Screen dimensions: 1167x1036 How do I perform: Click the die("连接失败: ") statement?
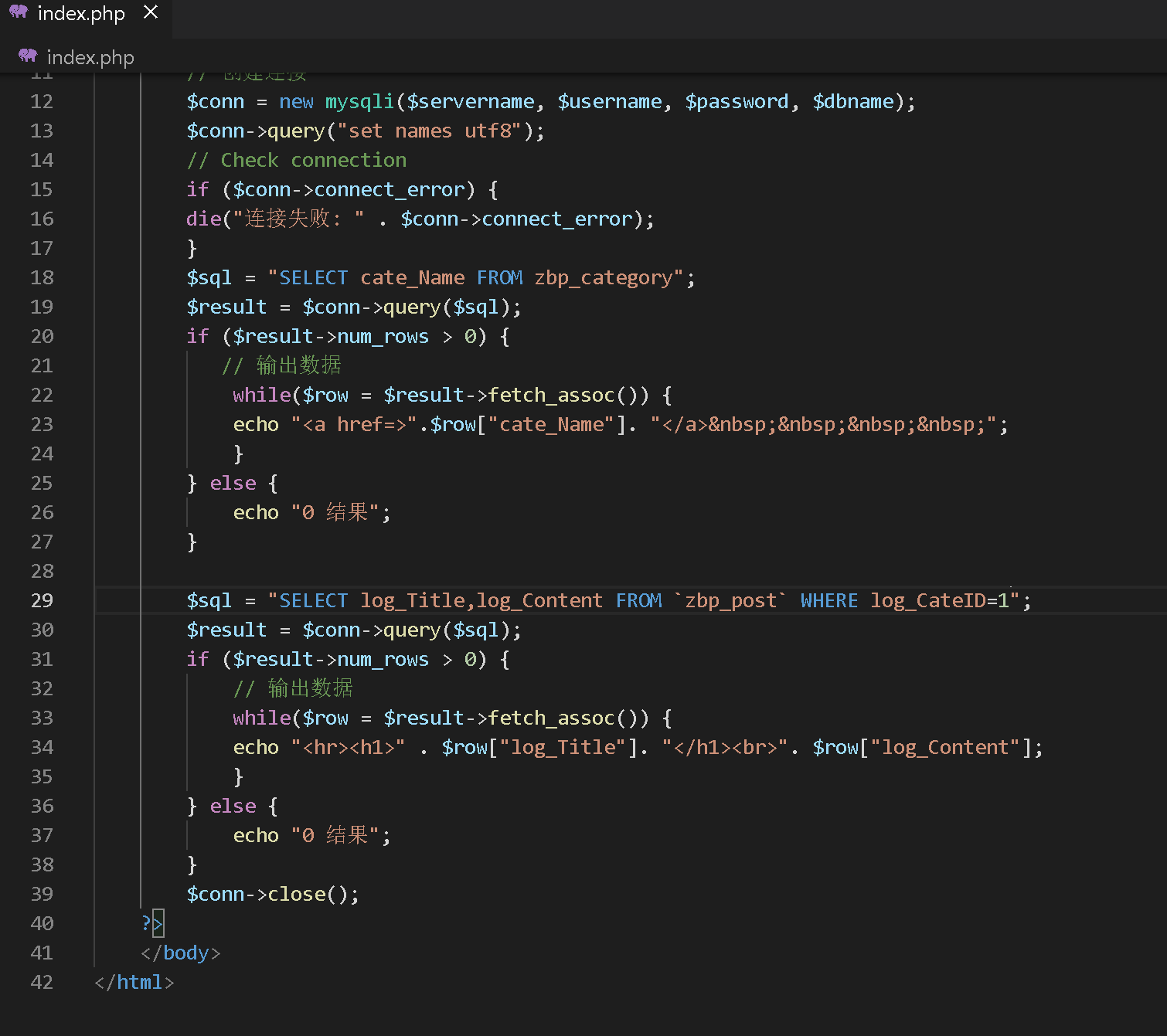pyautogui.click(x=420, y=219)
